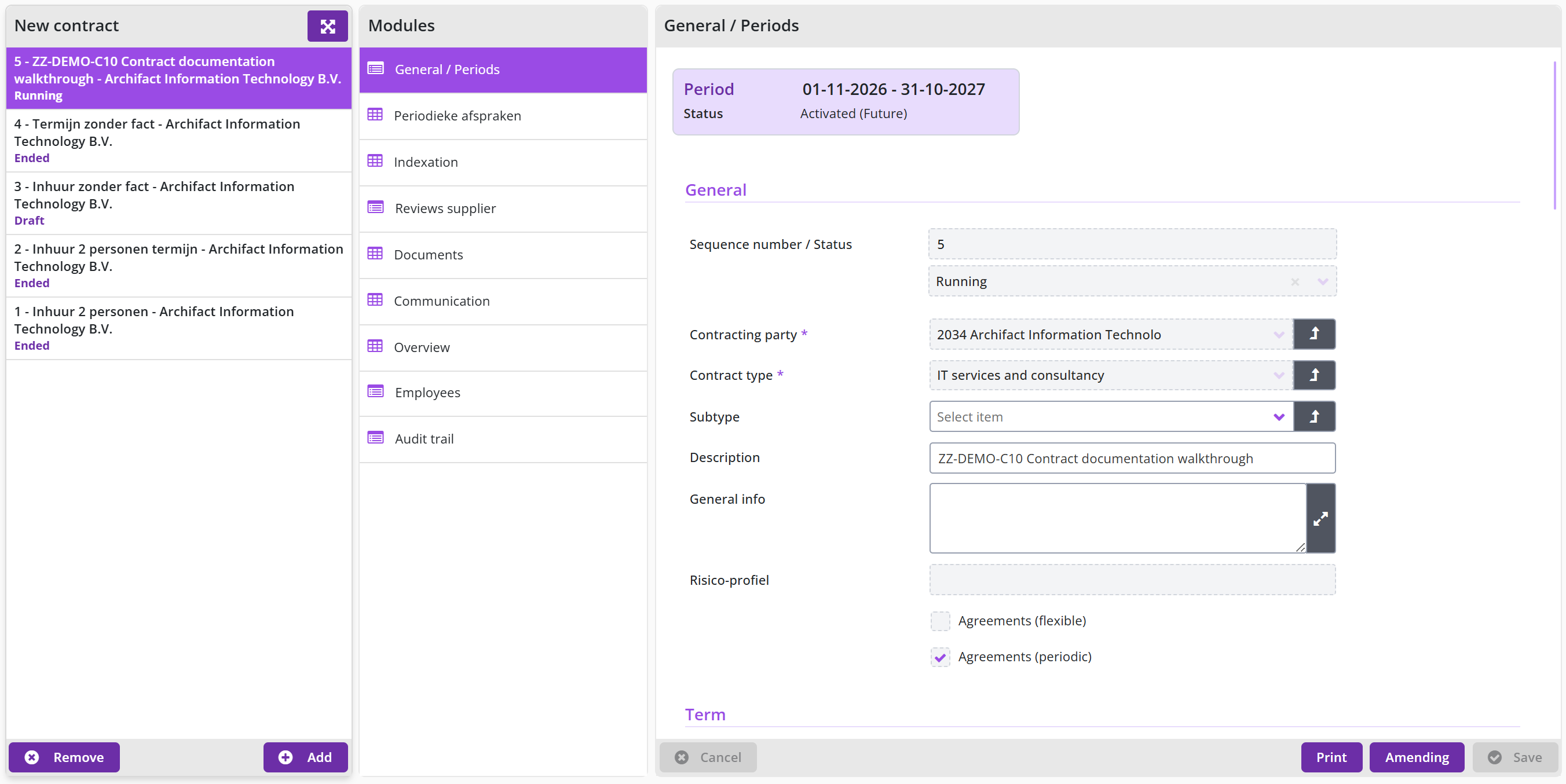
Task: Open the Indexation module
Action: coord(503,162)
